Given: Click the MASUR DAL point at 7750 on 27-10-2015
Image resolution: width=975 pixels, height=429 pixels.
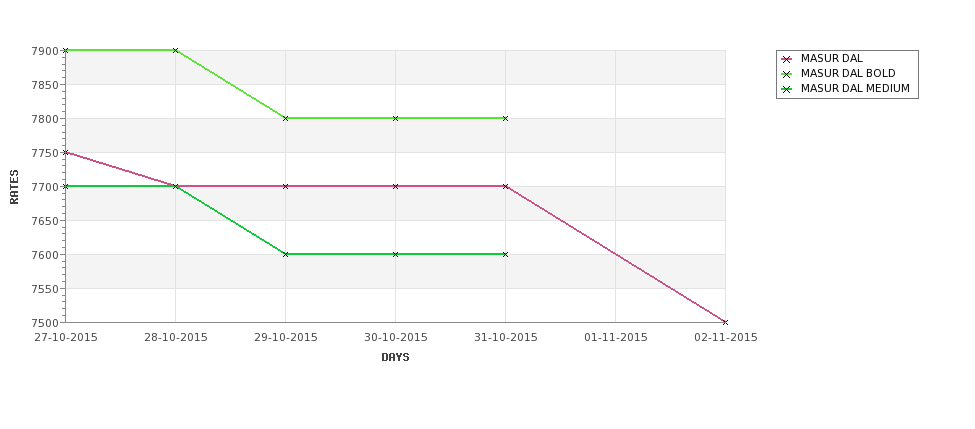Looking at the screenshot, I should click(x=66, y=152).
